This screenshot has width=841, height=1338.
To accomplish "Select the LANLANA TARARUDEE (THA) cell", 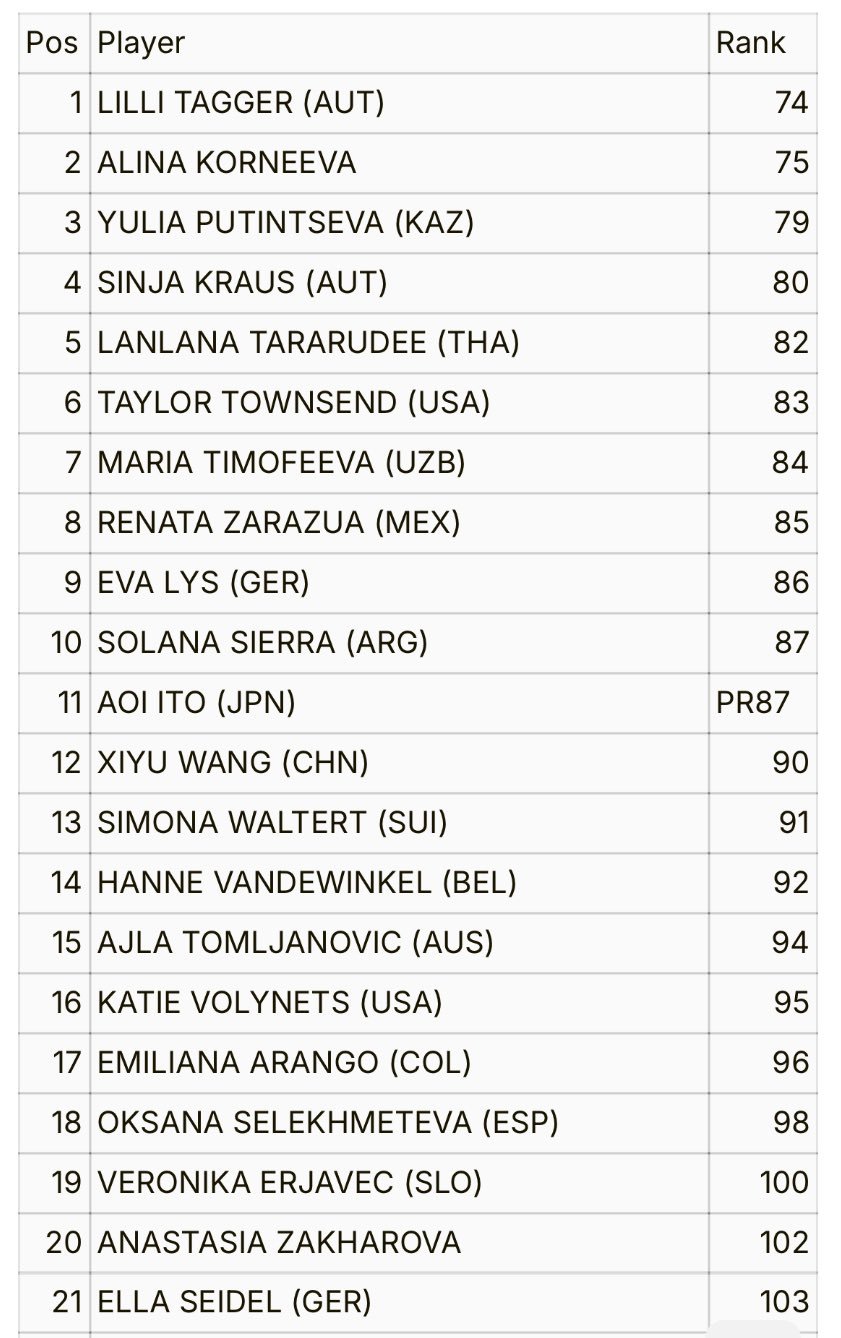I will pos(399,343).
